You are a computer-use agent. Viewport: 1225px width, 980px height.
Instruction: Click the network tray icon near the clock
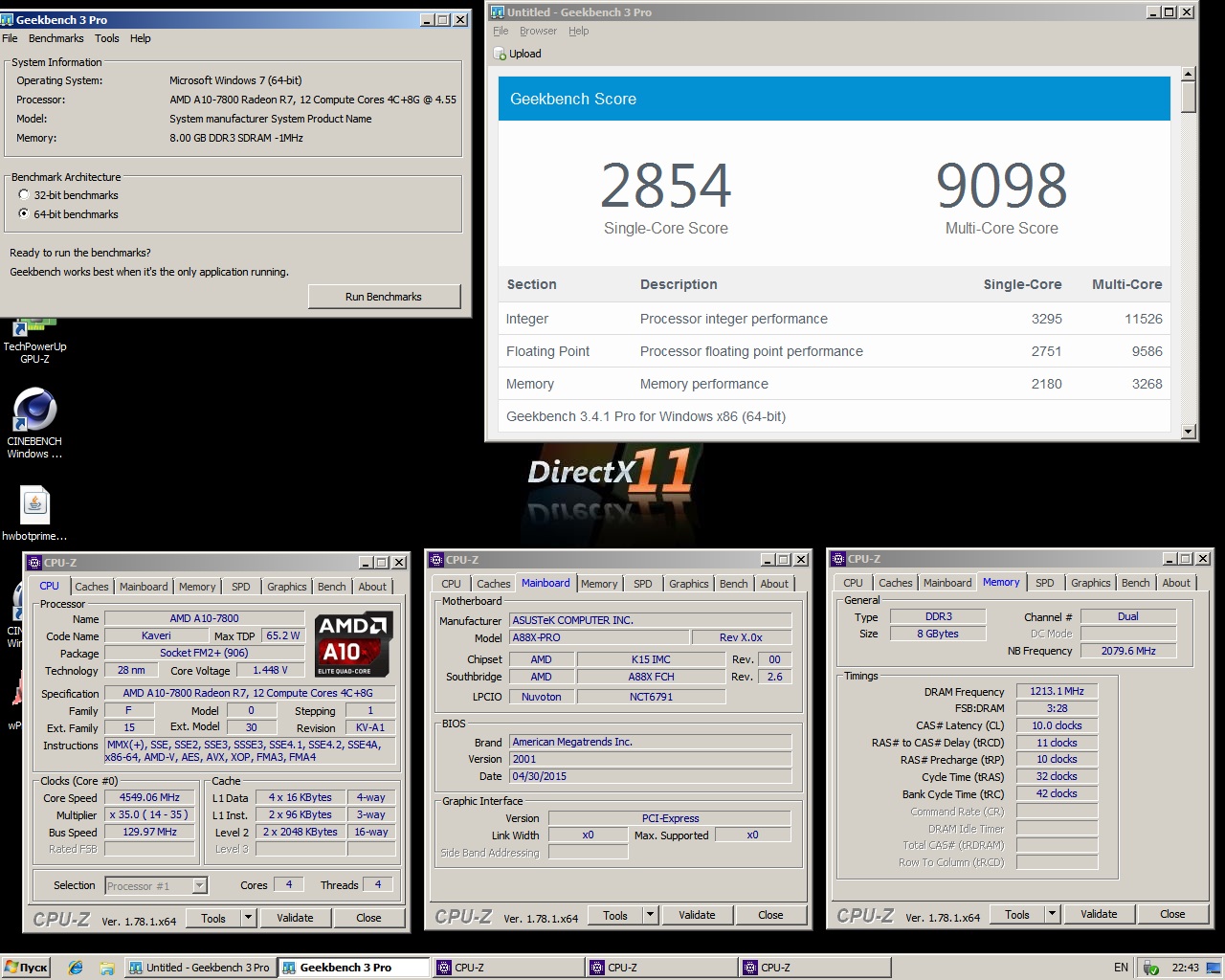tap(1151, 968)
